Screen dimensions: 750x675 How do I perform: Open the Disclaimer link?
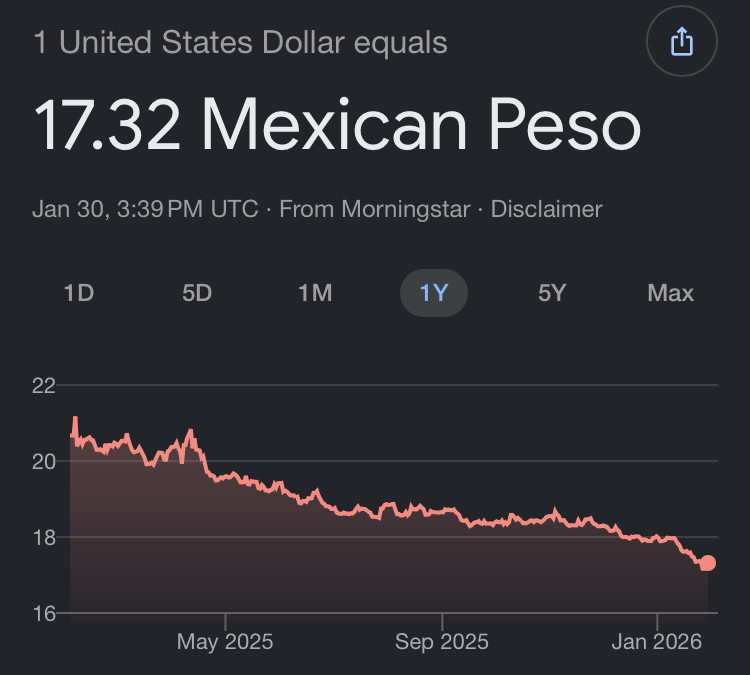(547, 209)
